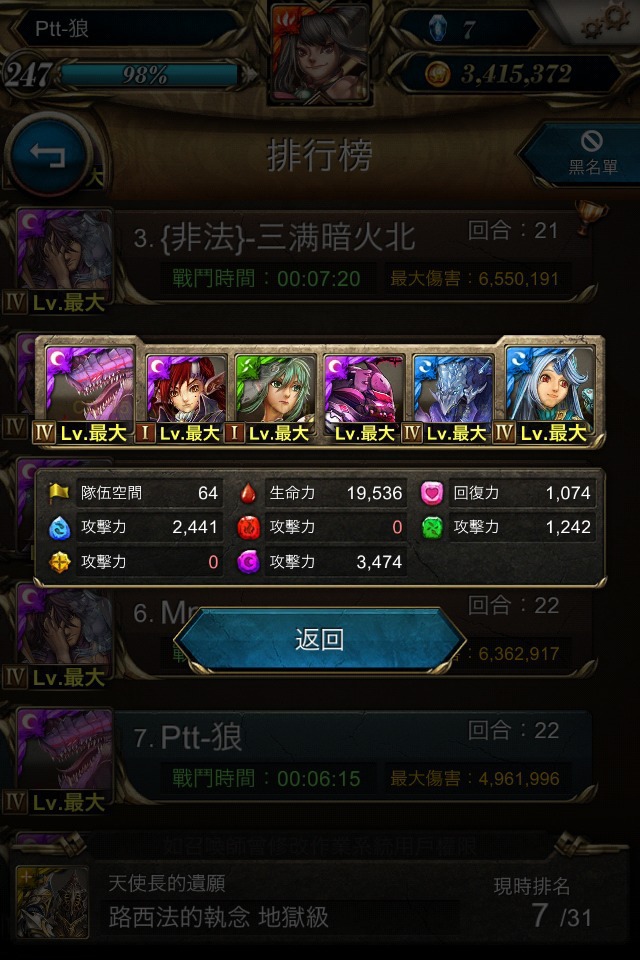Open the settings gears icon

[604, 21]
